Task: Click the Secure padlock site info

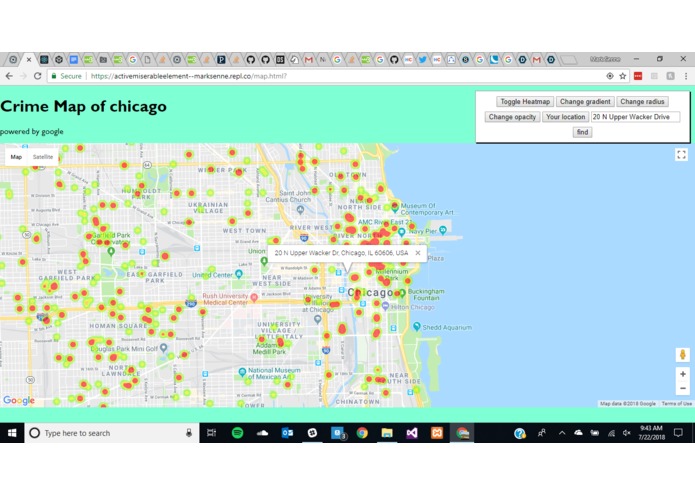Action: (66, 76)
